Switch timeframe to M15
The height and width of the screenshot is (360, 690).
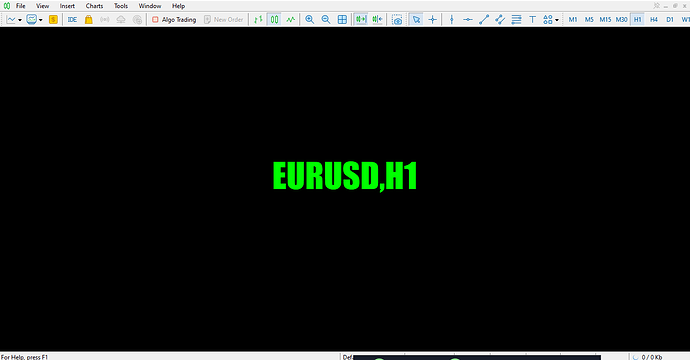[x=605, y=19]
